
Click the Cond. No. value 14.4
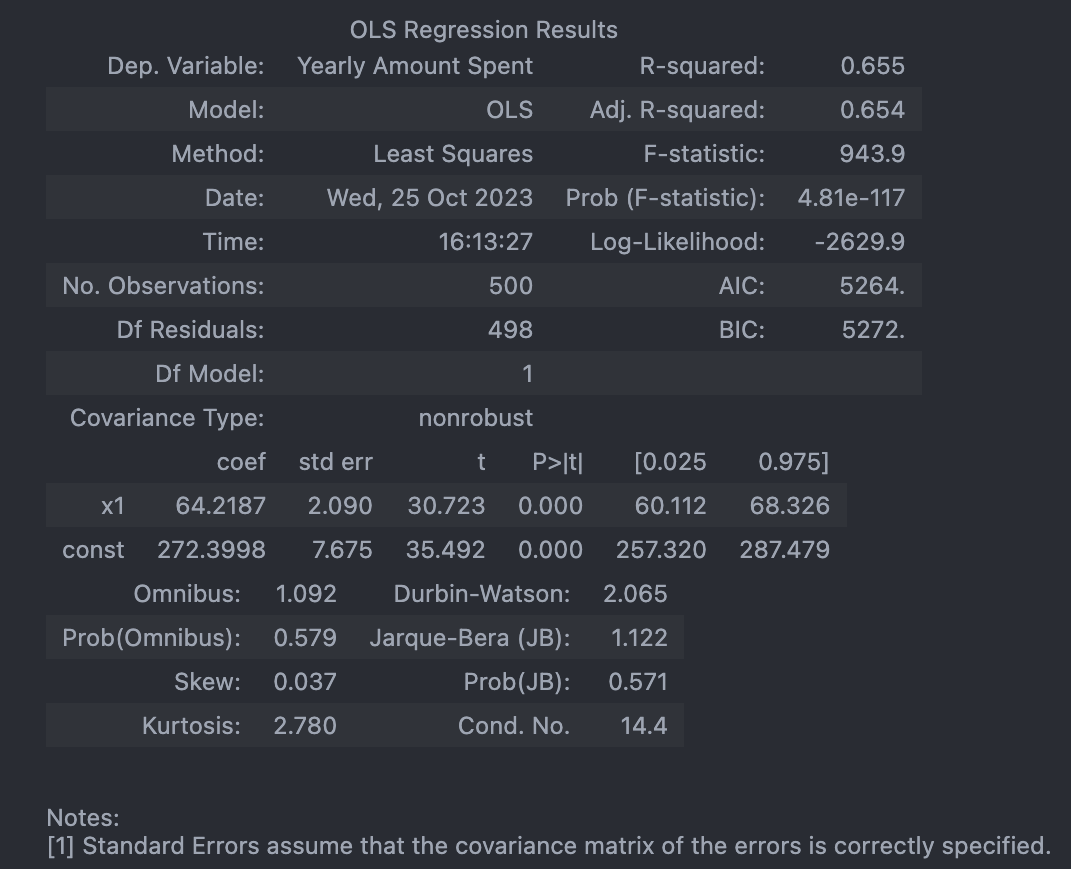[x=643, y=726]
